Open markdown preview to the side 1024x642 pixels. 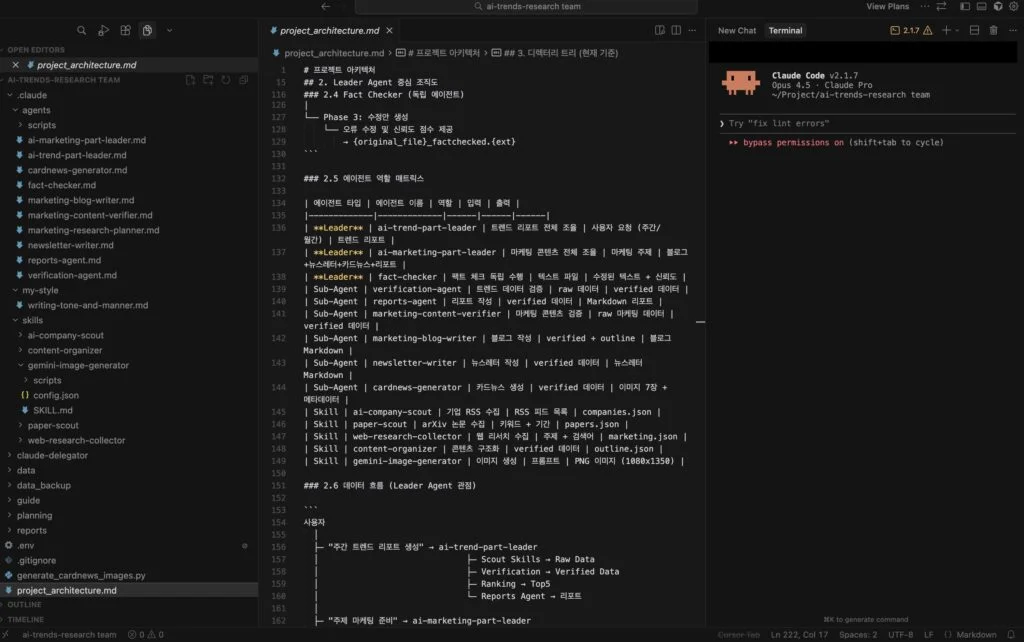660,30
